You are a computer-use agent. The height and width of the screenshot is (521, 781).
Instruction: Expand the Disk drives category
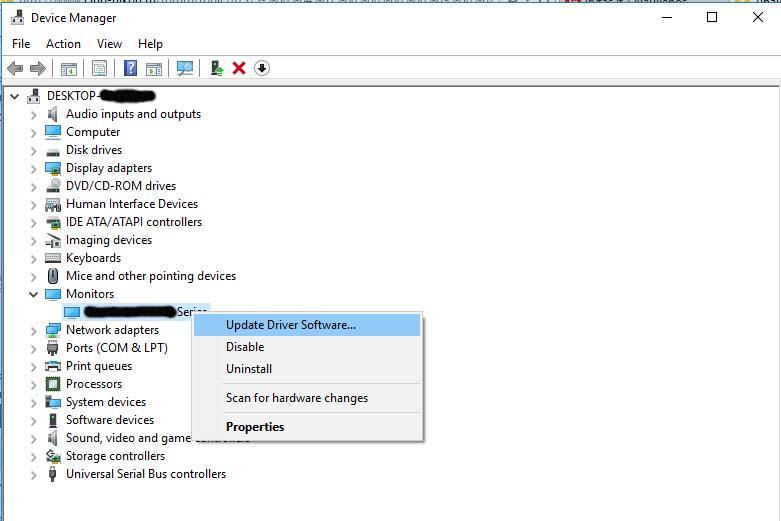click(33, 151)
